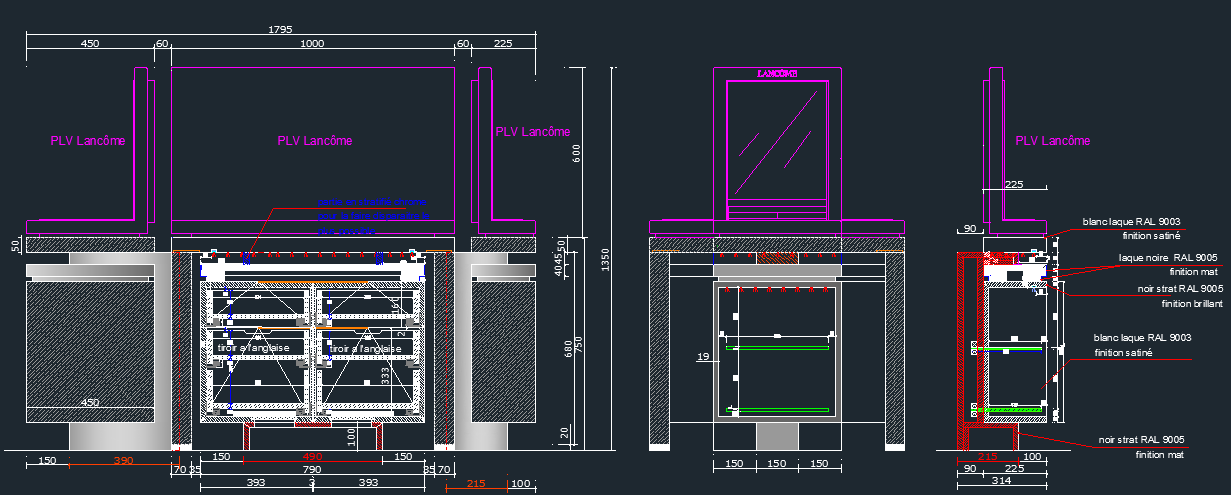
Task: Select the Lancôme logo above mirror
Action: pos(777,74)
